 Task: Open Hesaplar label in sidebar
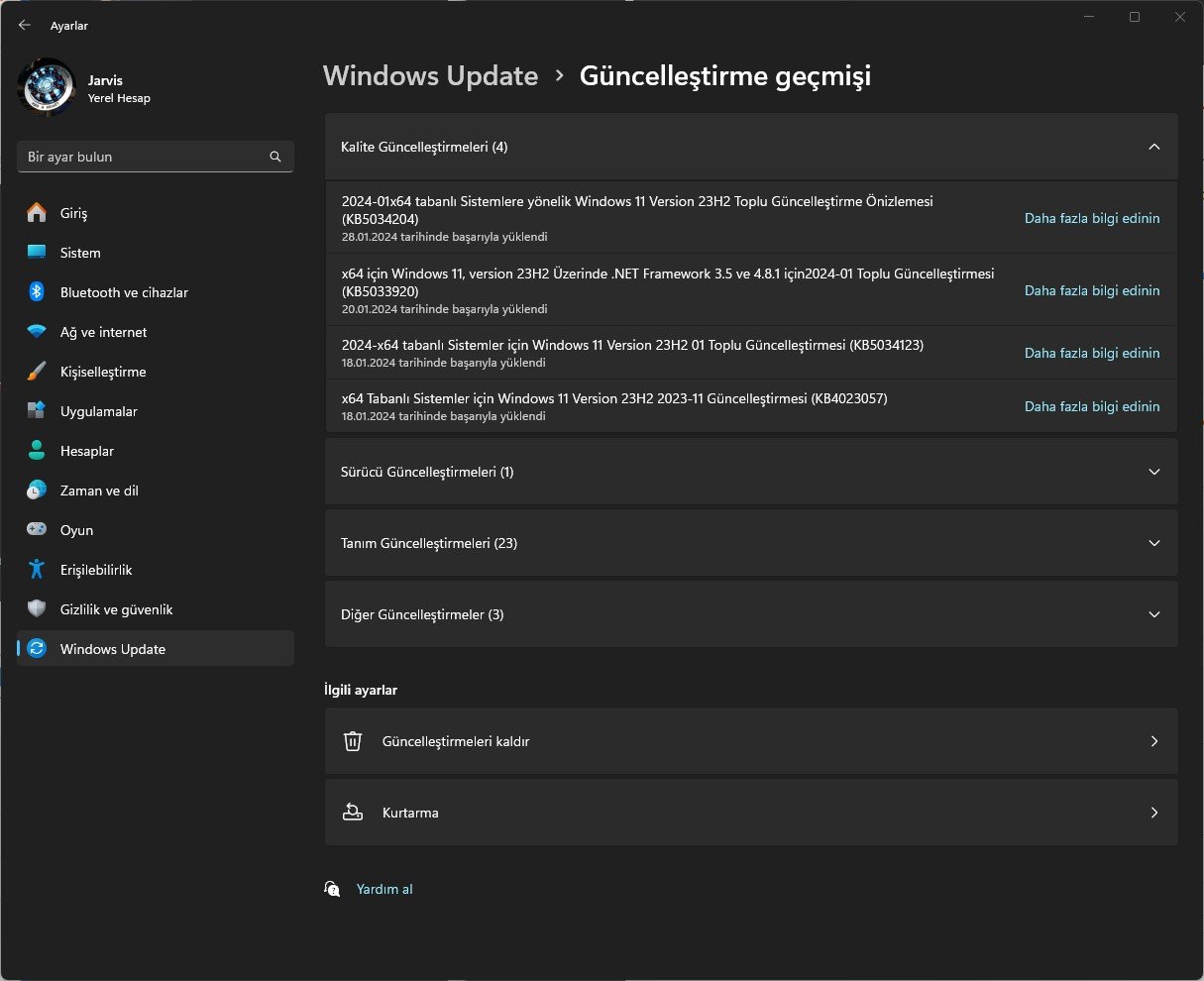87,451
